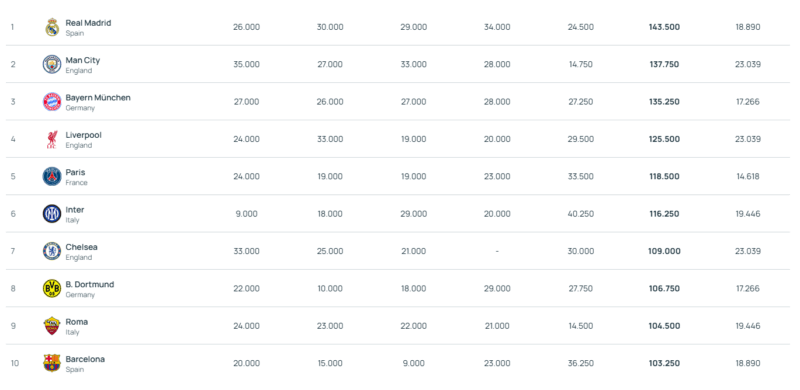Screen dimensions: 800x390
Task: Click Chelsea's total coefficient 109.000
Action: [664, 251]
